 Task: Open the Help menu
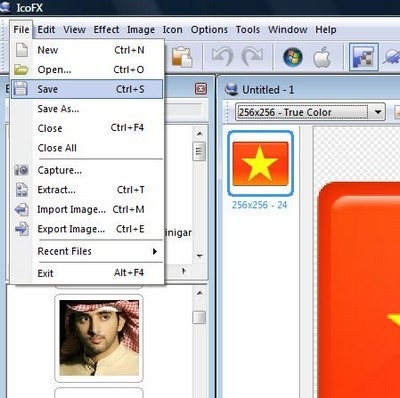[326, 30]
